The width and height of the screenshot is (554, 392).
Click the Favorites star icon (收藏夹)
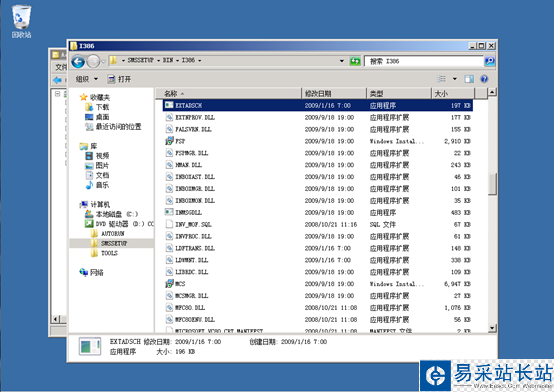(x=83, y=97)
